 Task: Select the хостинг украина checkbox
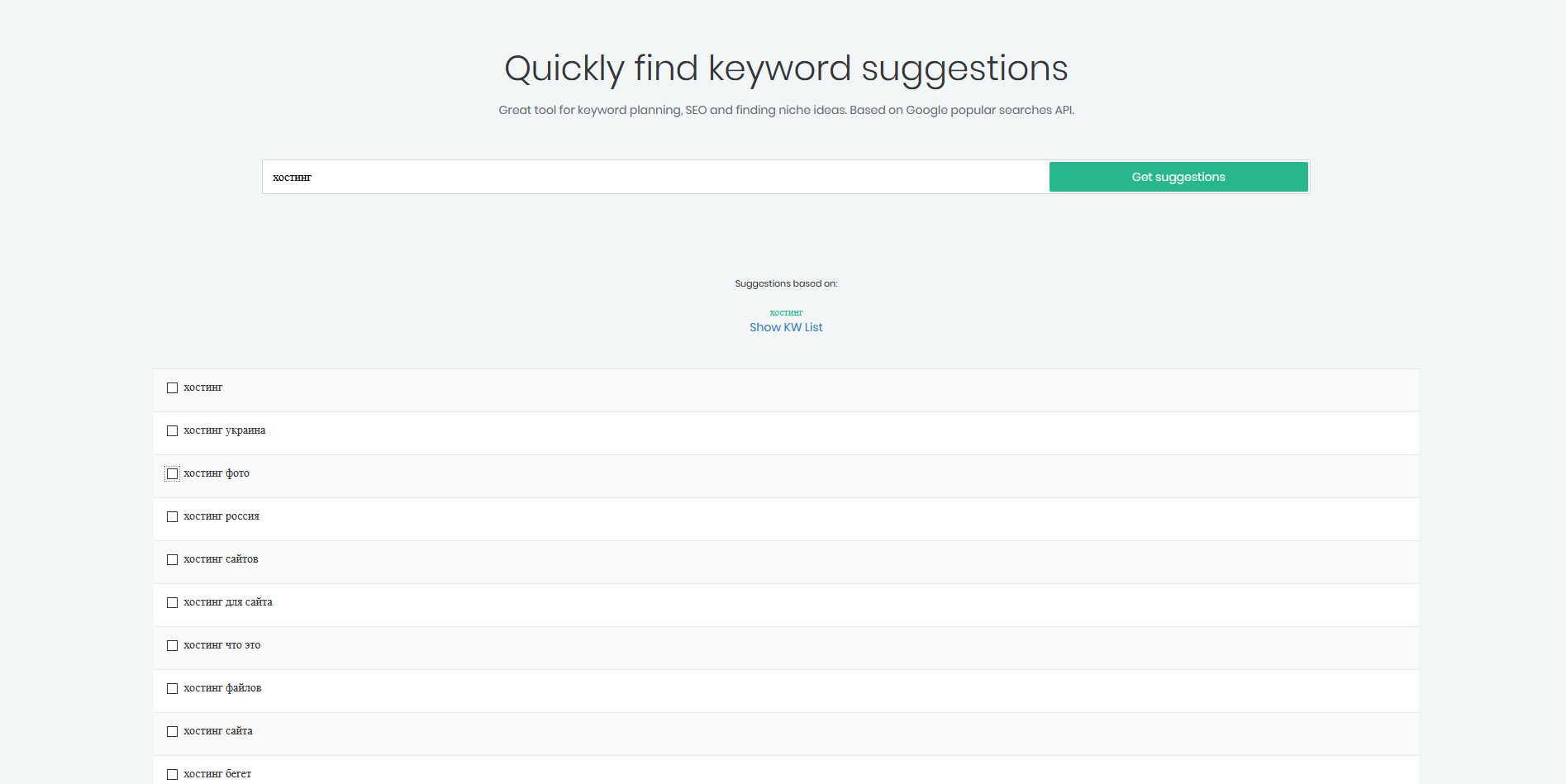point(172,430)
